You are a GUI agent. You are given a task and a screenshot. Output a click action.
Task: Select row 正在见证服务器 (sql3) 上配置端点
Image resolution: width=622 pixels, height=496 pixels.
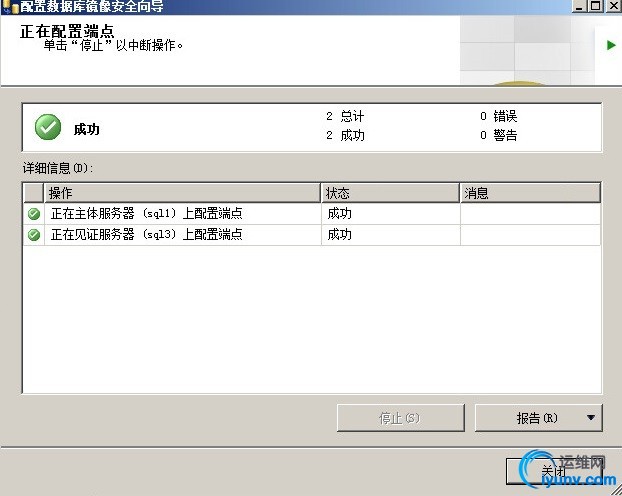[312, 235]
